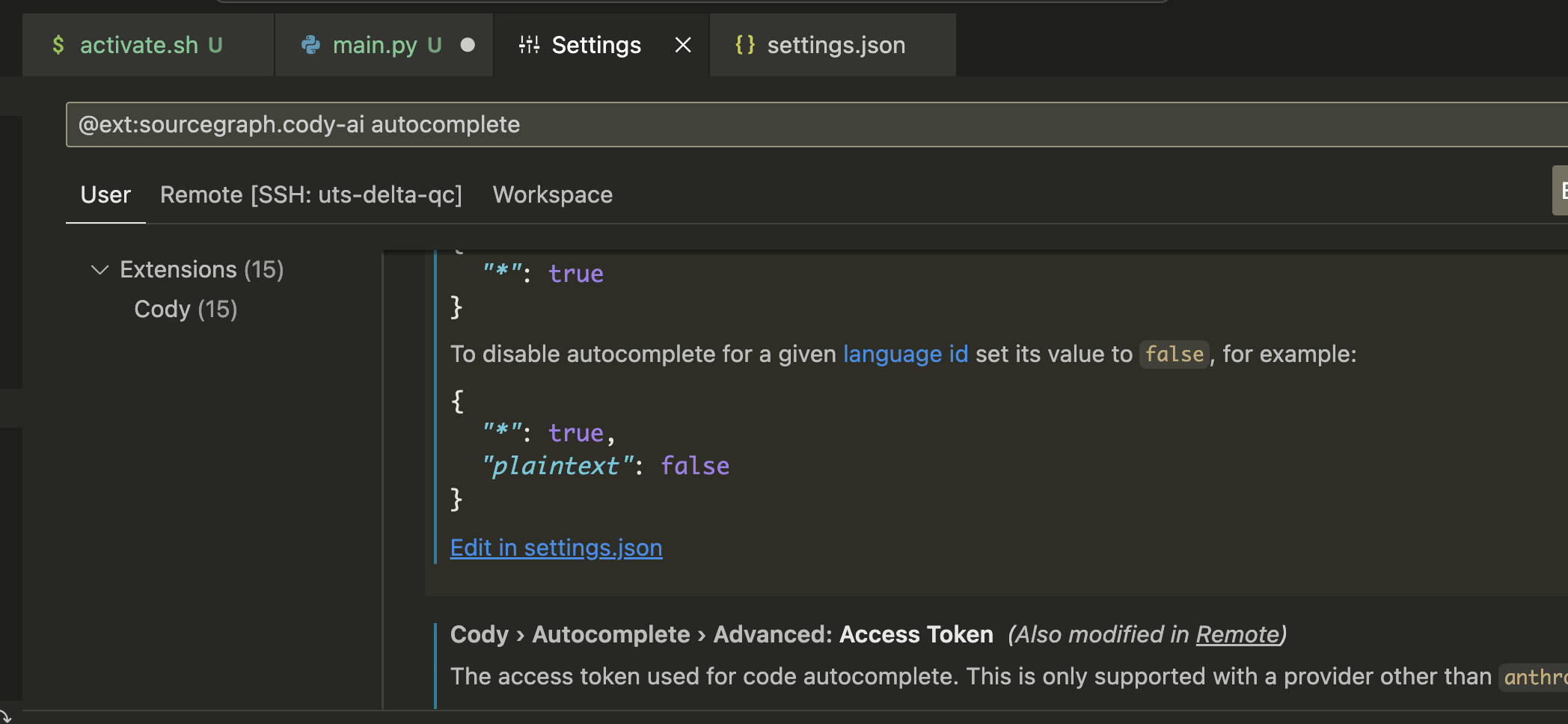Switch to the settings.json editor tab

point(836,46)
